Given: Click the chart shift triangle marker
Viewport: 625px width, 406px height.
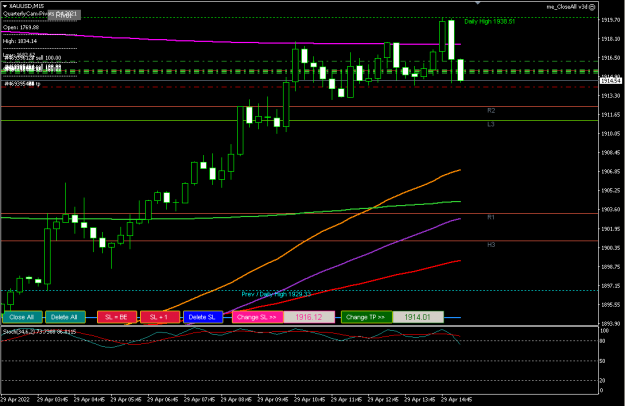Looking at the screenshot, I should pos(478,3).
